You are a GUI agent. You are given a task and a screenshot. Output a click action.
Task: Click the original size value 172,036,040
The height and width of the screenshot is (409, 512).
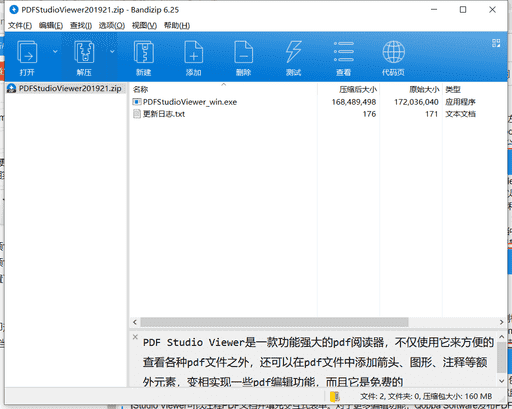pos(416,102)
